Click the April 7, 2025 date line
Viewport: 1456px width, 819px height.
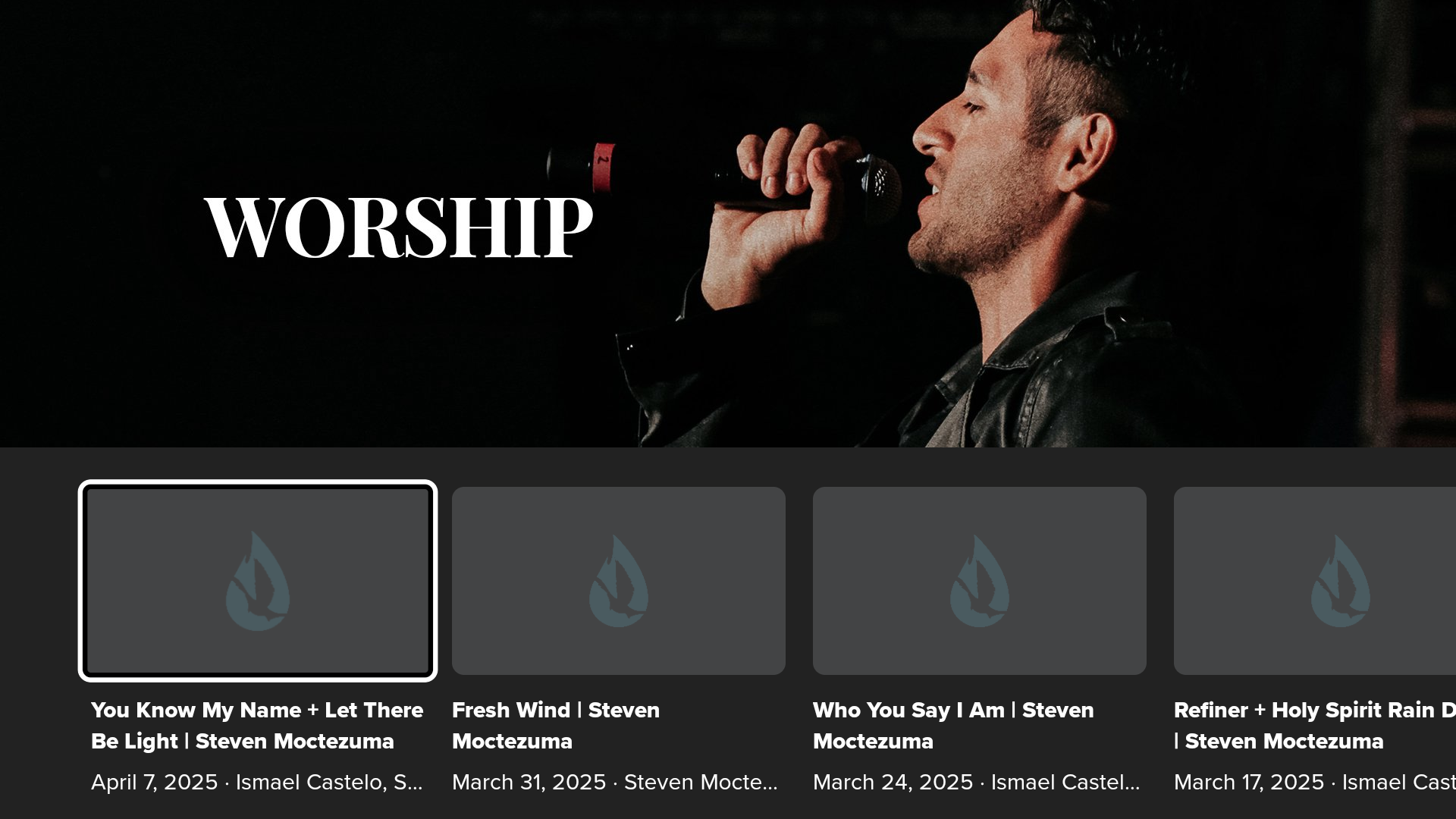(257, 782)
